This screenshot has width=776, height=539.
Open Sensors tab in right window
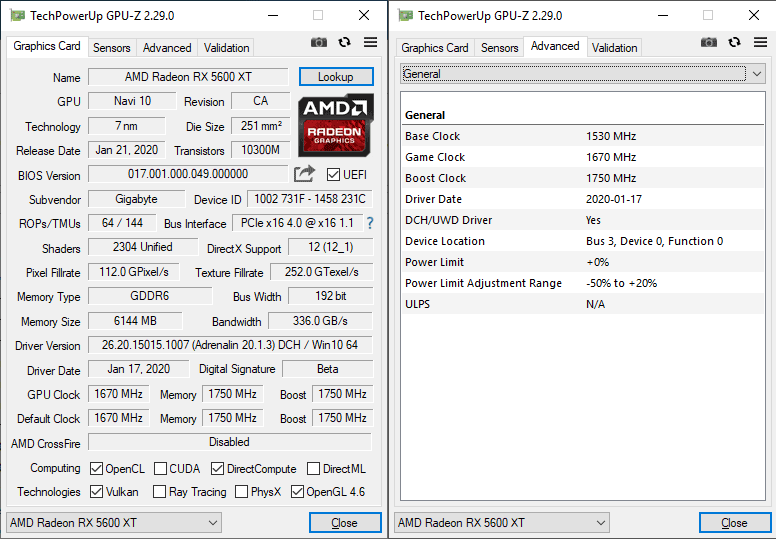point(500,48)
